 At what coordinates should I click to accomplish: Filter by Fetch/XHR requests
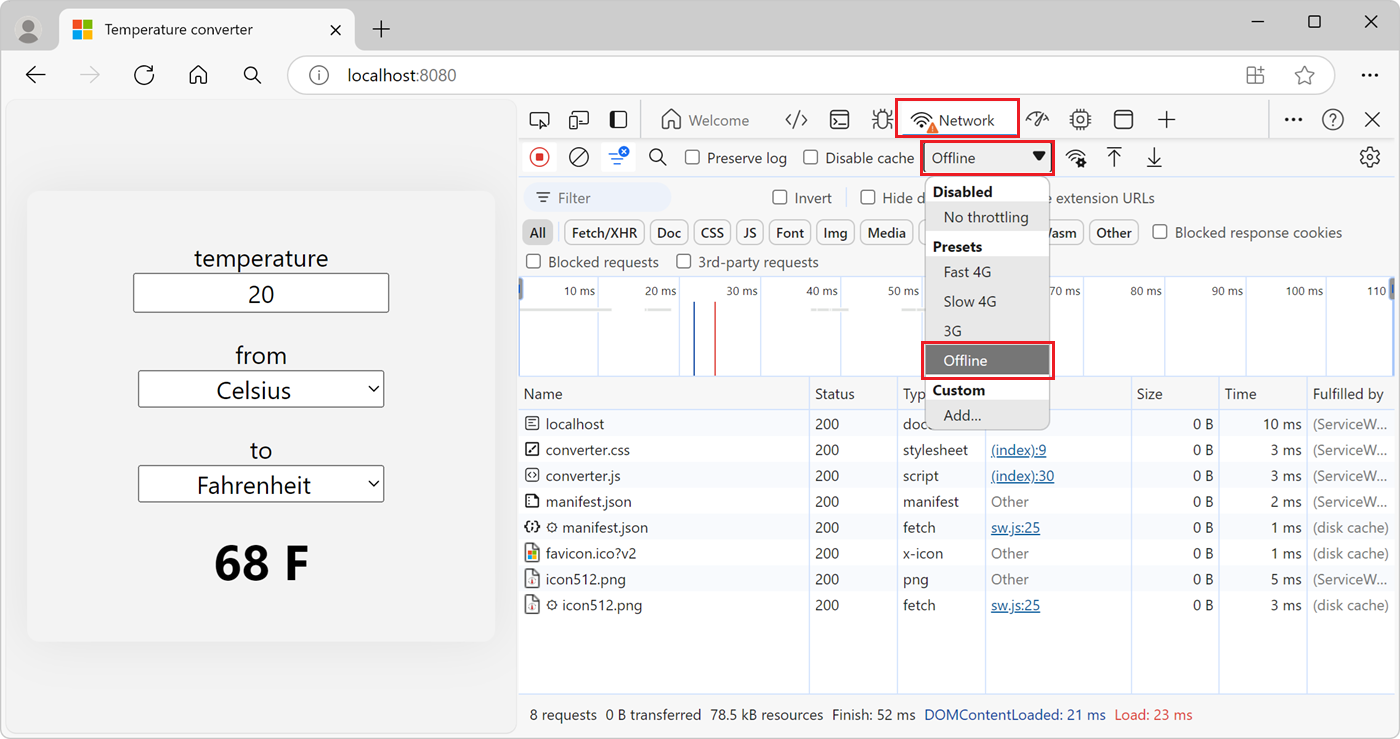[604, 232]
